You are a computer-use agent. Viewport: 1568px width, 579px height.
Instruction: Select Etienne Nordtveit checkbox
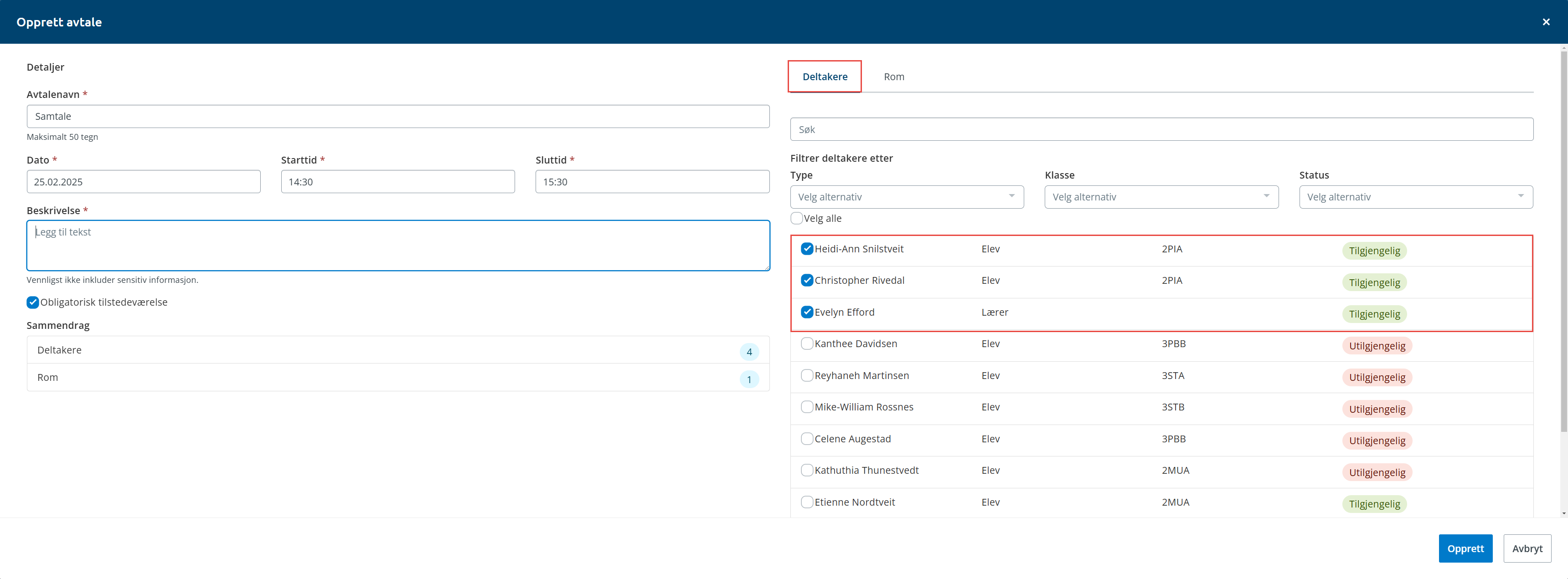pos(806,502)
